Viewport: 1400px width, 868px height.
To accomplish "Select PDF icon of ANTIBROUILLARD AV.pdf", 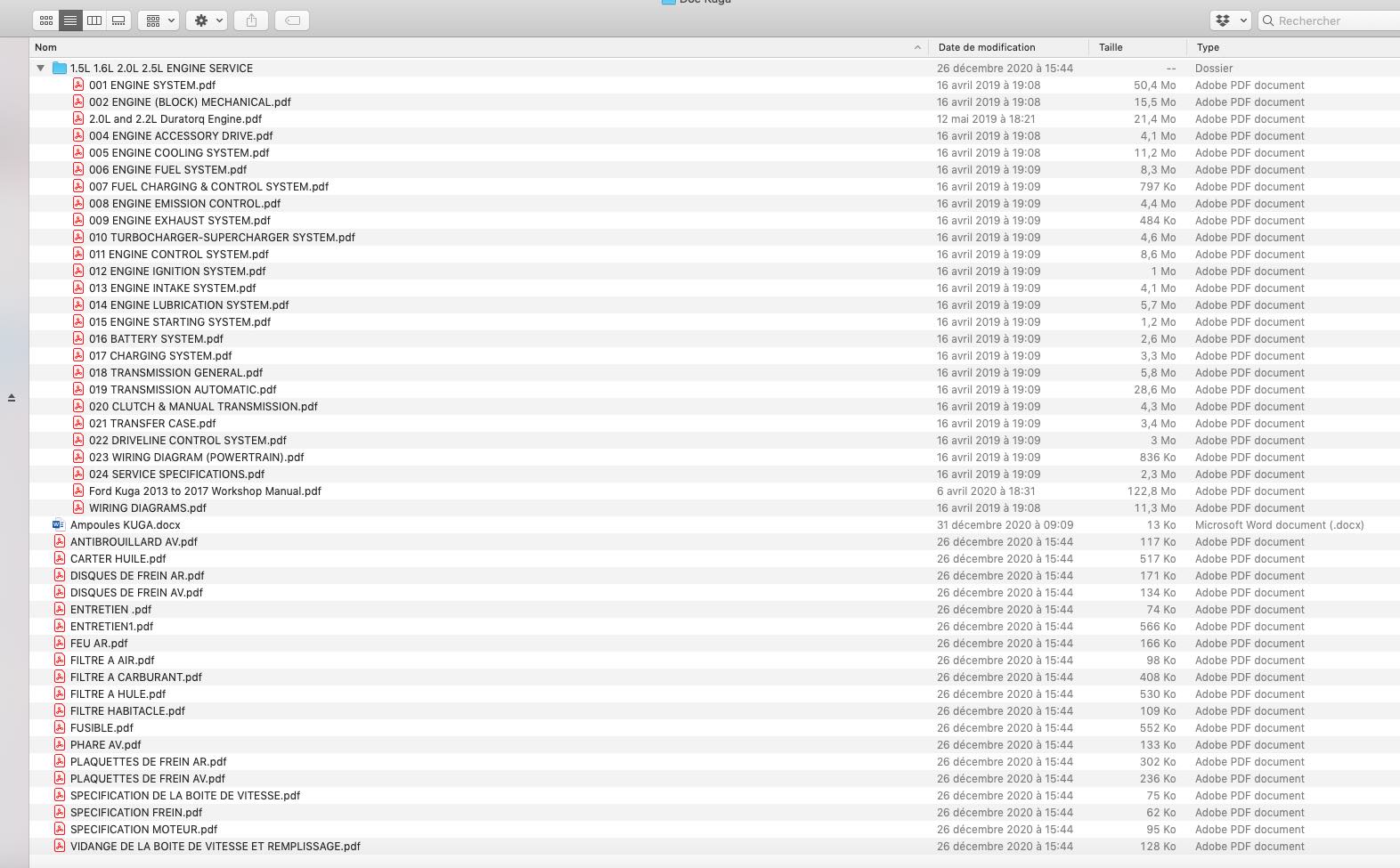I will (x=60, y=541).
